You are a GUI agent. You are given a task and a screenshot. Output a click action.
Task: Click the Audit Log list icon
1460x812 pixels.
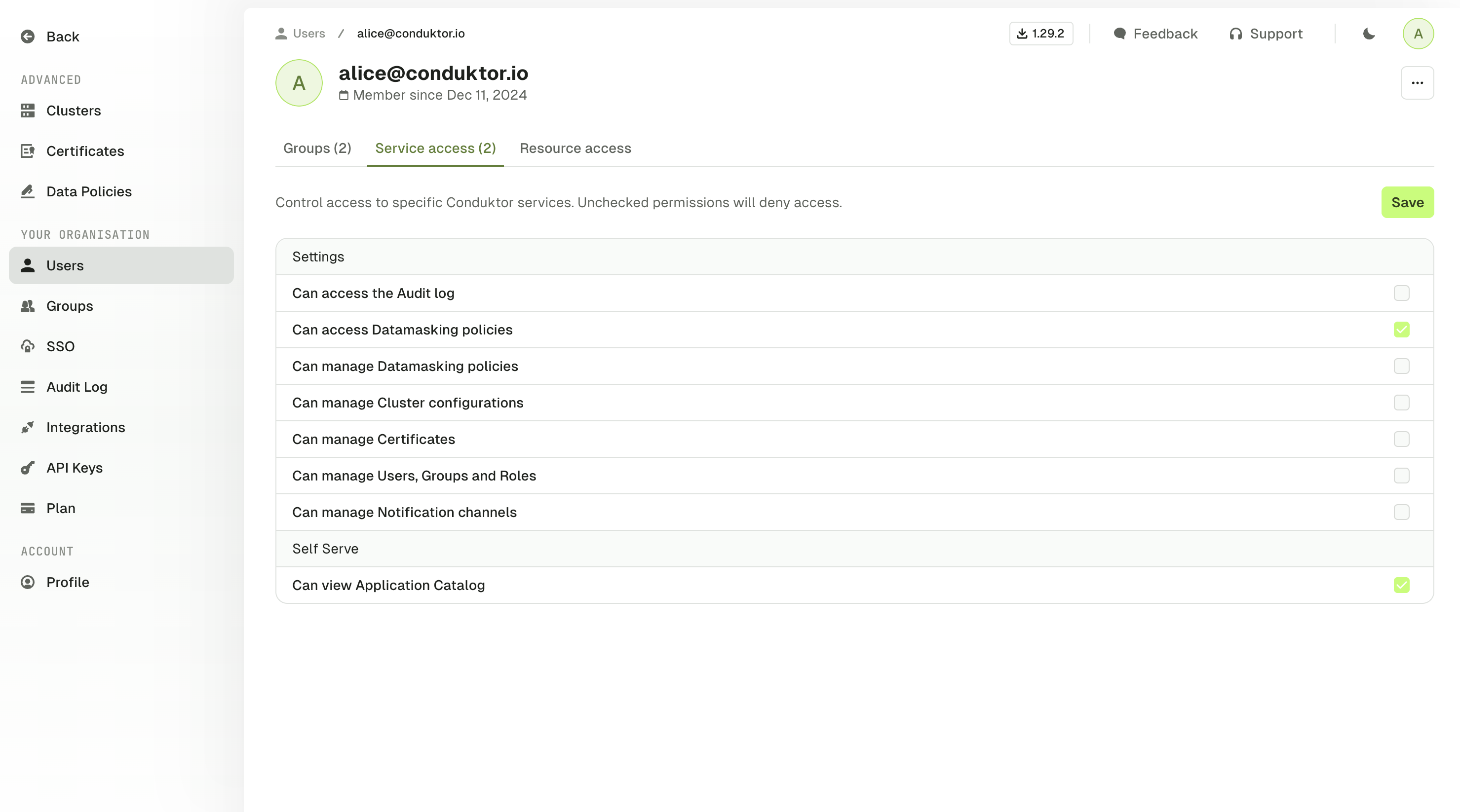[28, 387]
